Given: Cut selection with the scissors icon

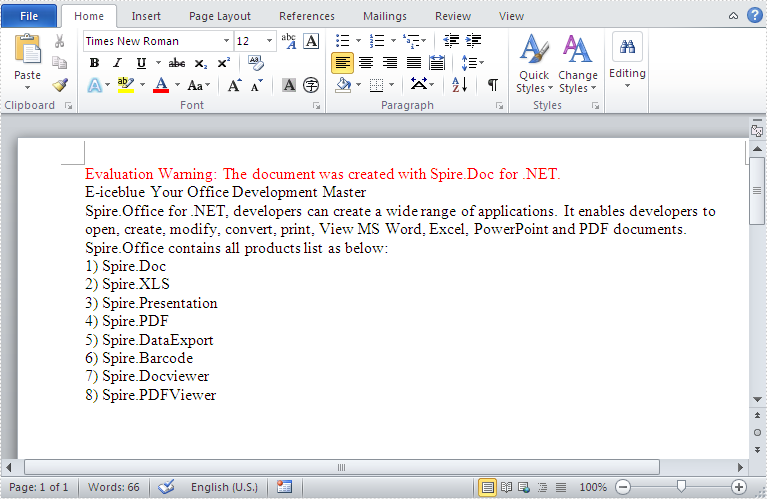Looking at the screenshot, I should (59, 41).
